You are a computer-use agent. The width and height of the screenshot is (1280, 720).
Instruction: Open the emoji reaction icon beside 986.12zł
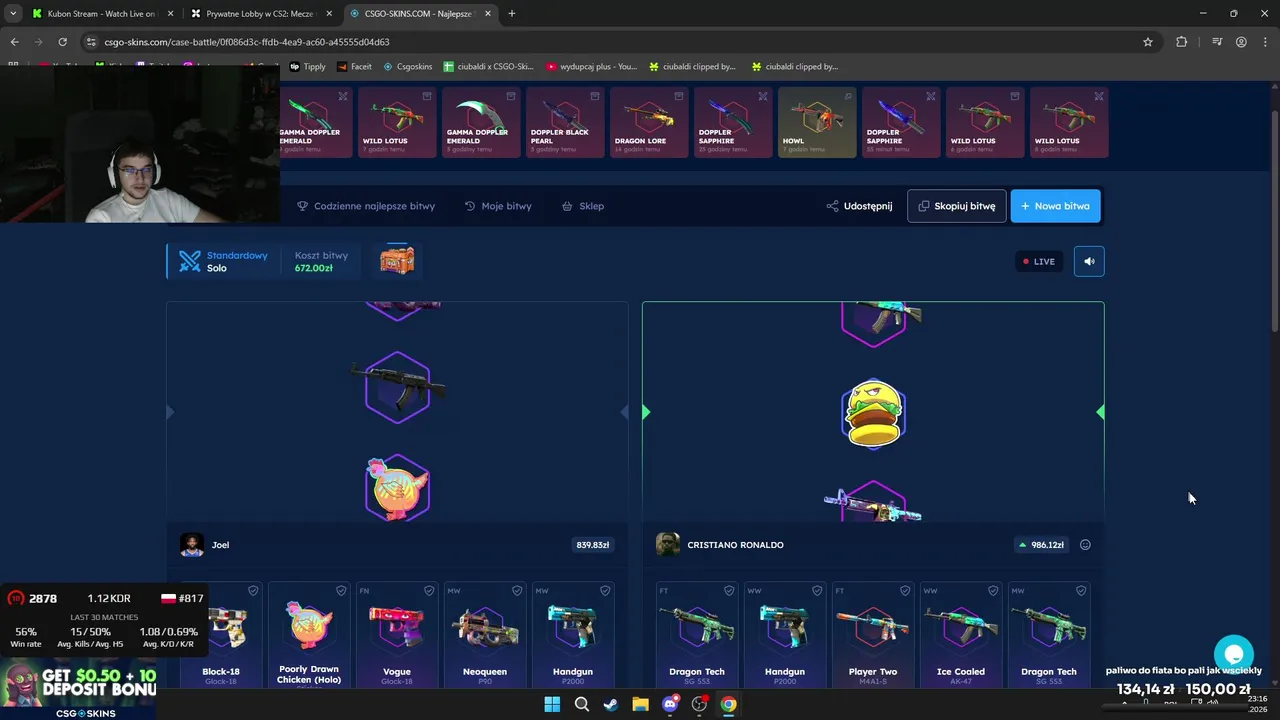1085,545
